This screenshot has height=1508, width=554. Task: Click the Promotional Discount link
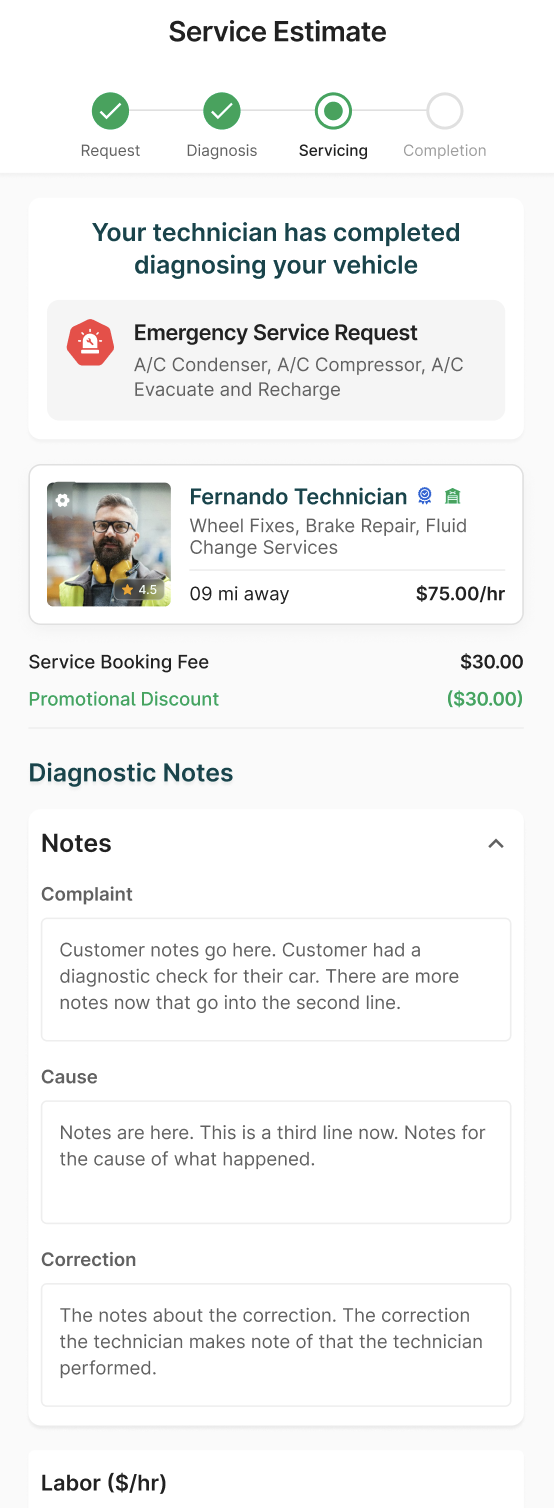(124, 699)
